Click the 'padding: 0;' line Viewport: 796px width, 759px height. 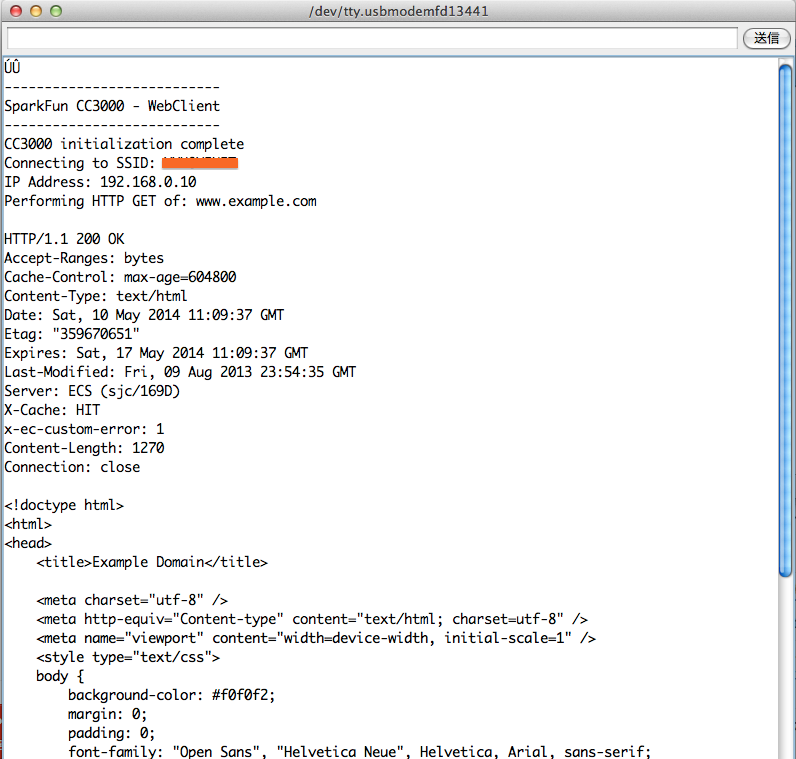click(x=112, y=733)
